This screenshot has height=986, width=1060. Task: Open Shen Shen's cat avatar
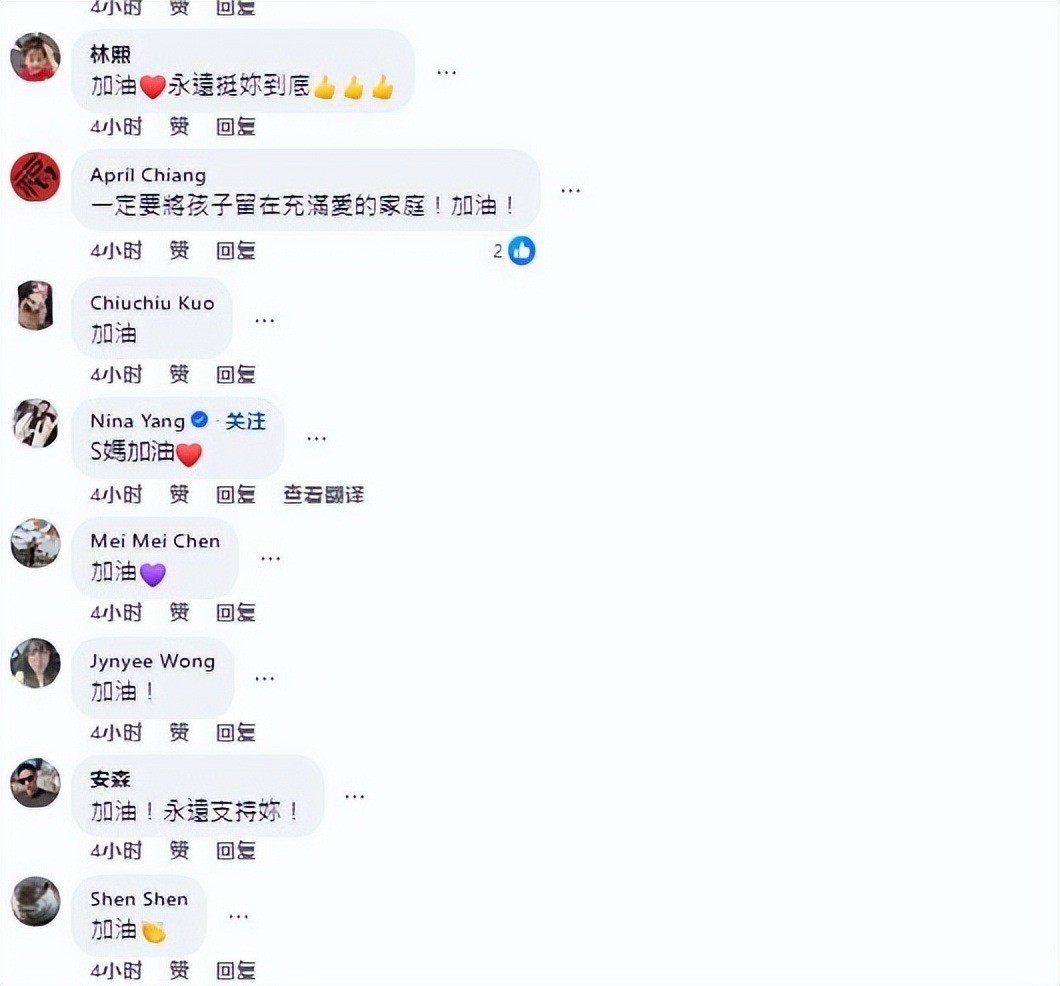coord(36,902)
